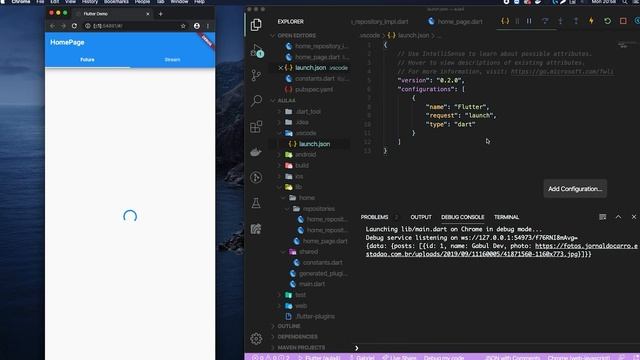Screen dimensions: 640x360
Task: Open pubspec.yaml in Open Editors
Action: pos(314,89)
